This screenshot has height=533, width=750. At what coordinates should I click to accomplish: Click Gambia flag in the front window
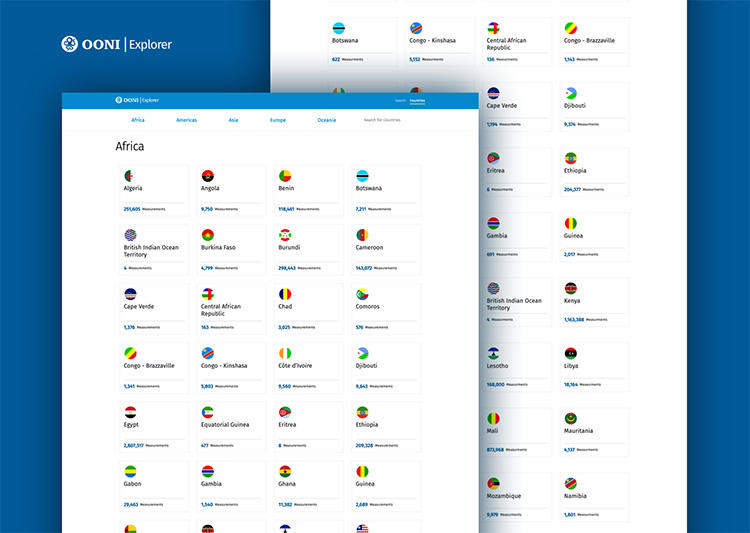[208, 471]
